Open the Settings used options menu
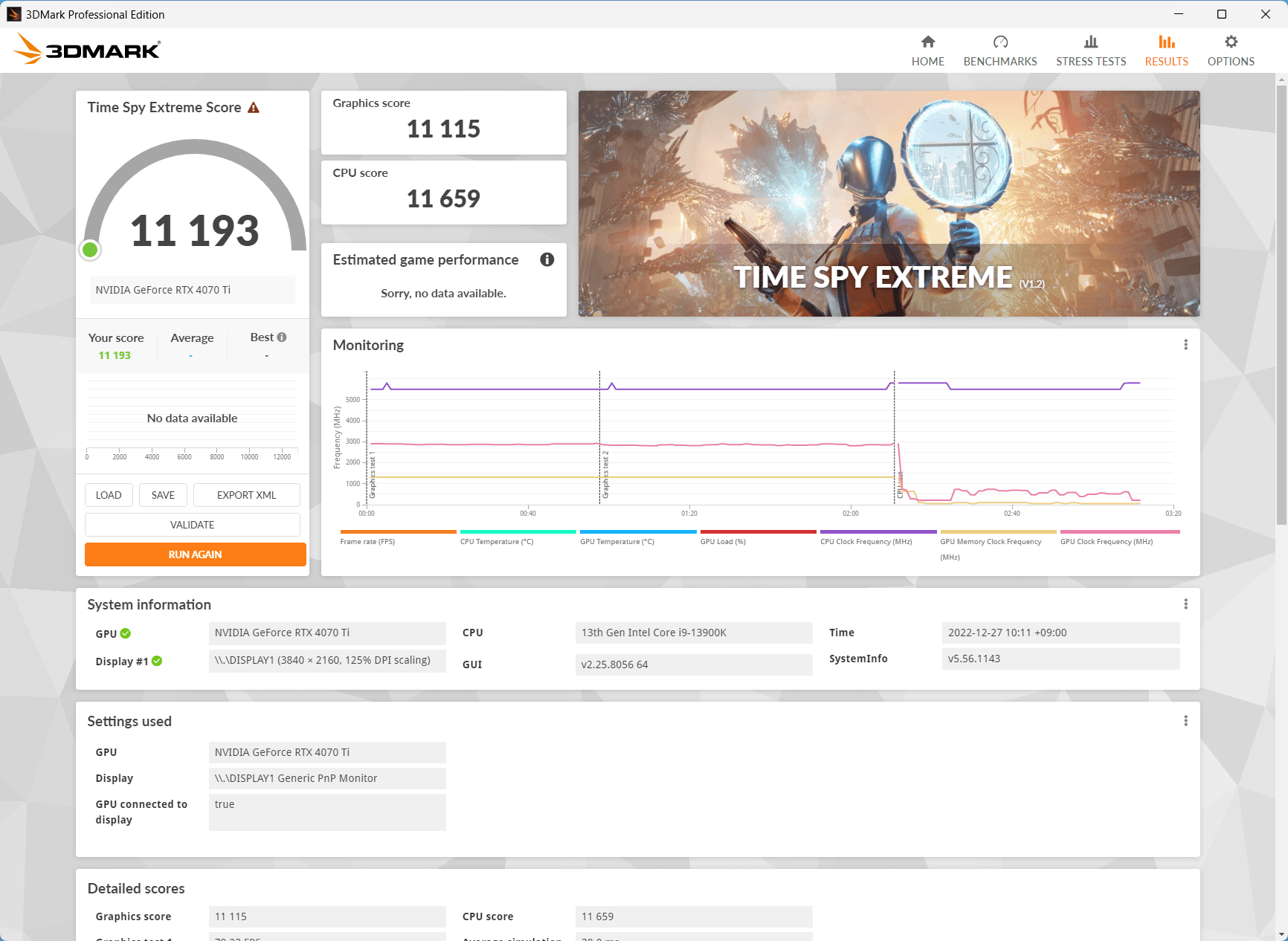 (x=1185, y=721)
